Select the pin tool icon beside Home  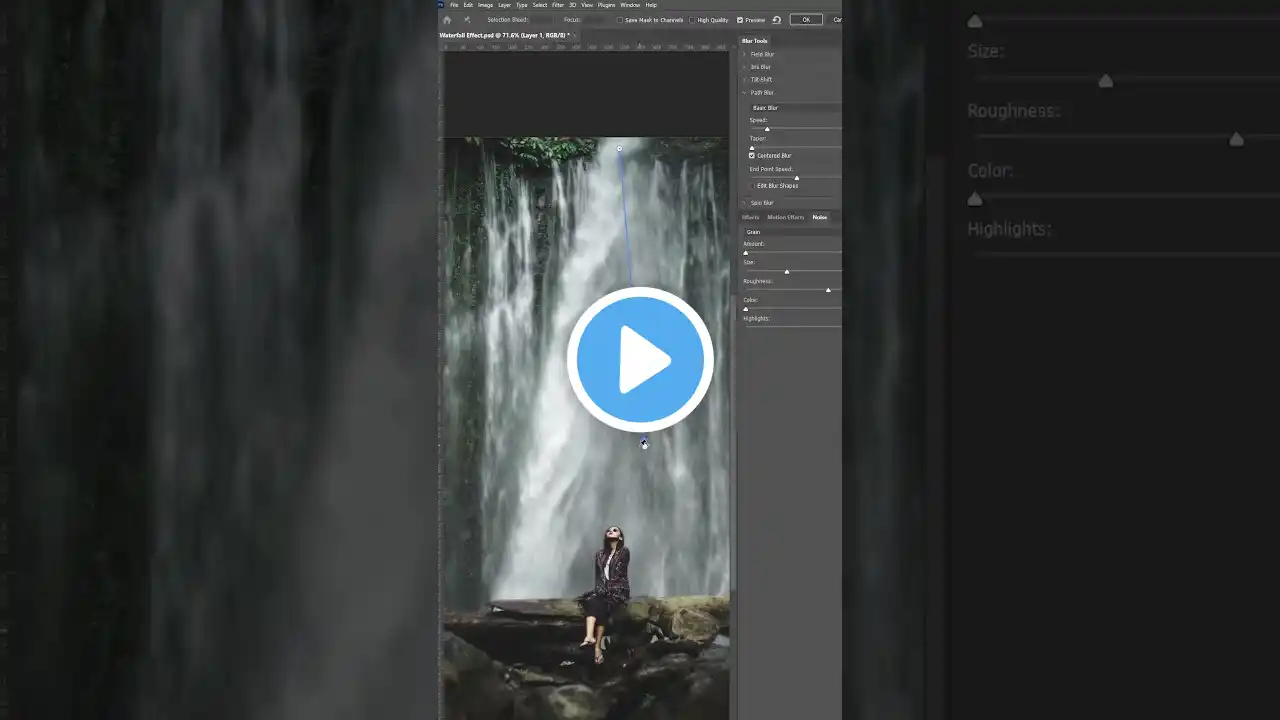point(467,20)
